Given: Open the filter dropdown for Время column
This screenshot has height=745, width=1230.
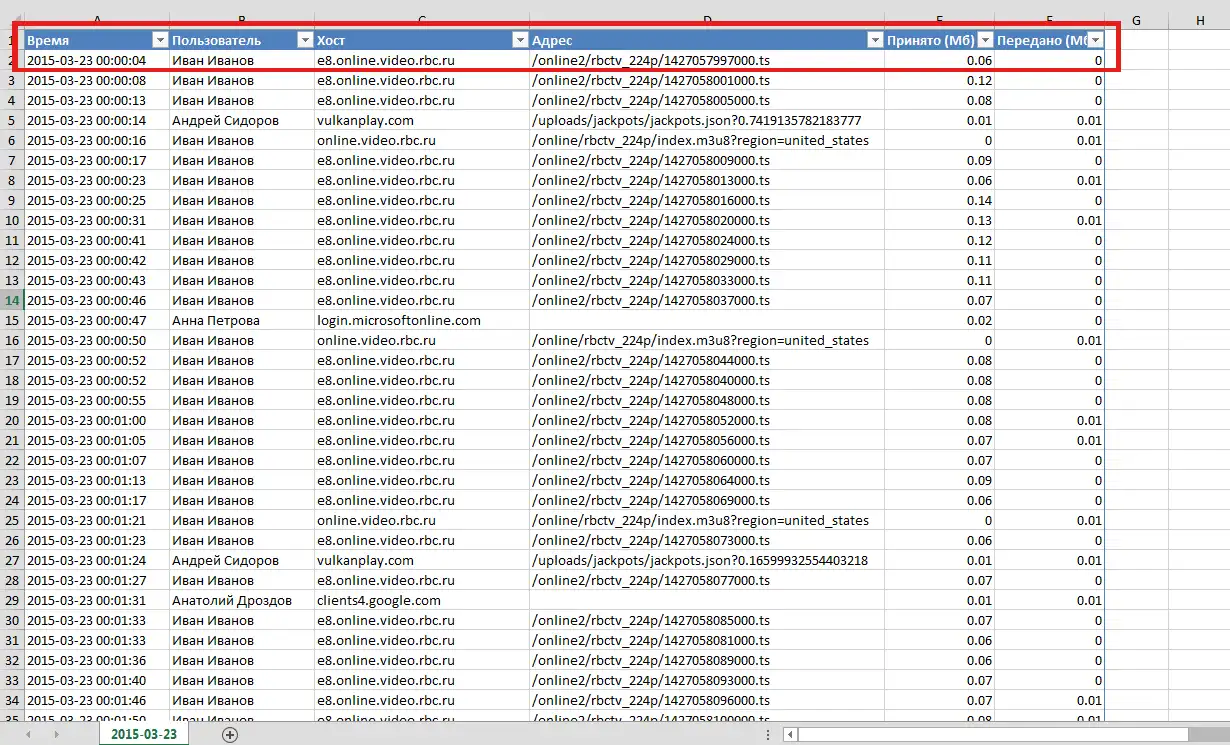Looking at the screenshot, I should click(x=159, y=40).
